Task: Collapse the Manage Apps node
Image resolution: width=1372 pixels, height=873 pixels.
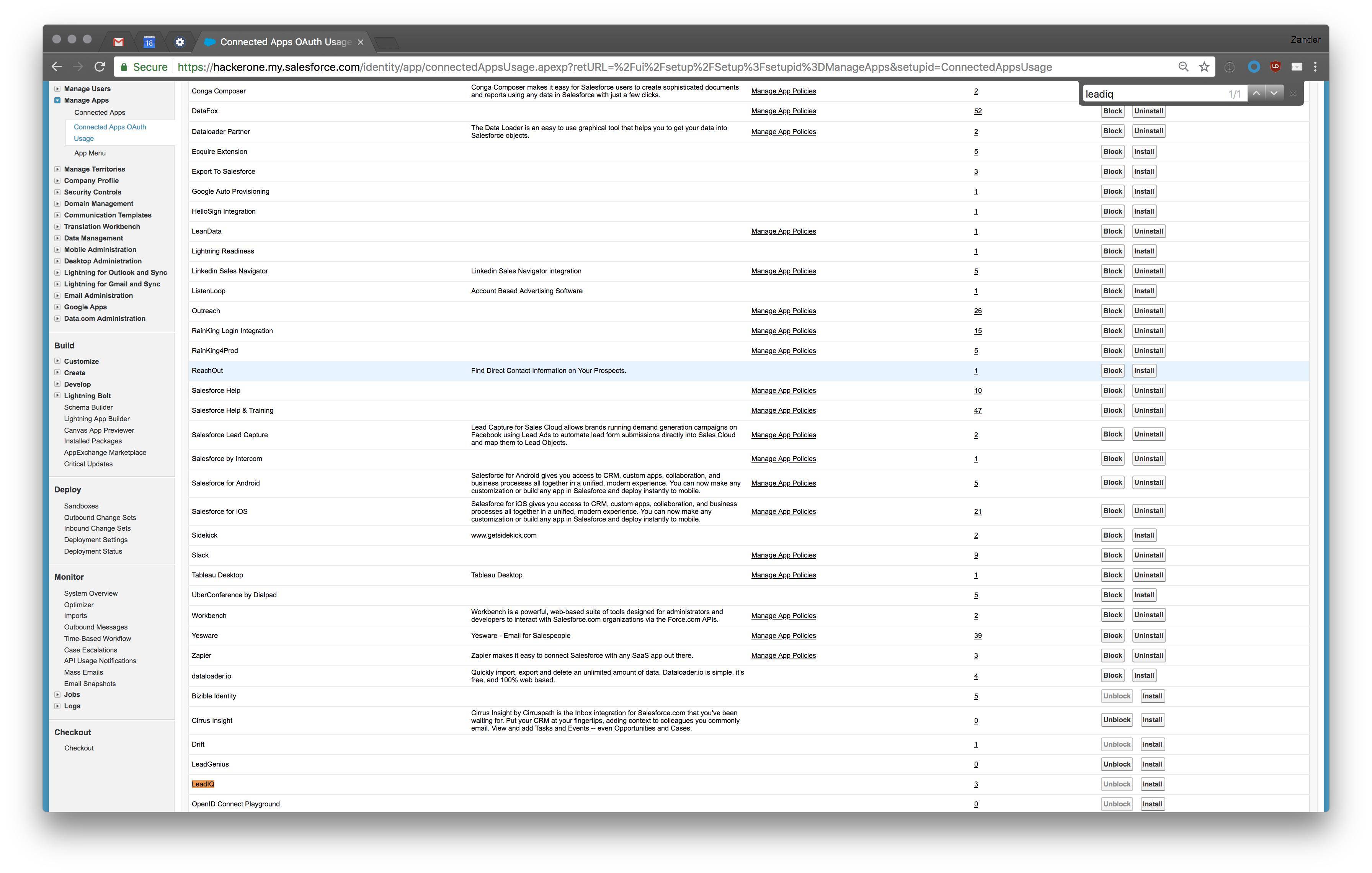Action: point(57,100)
